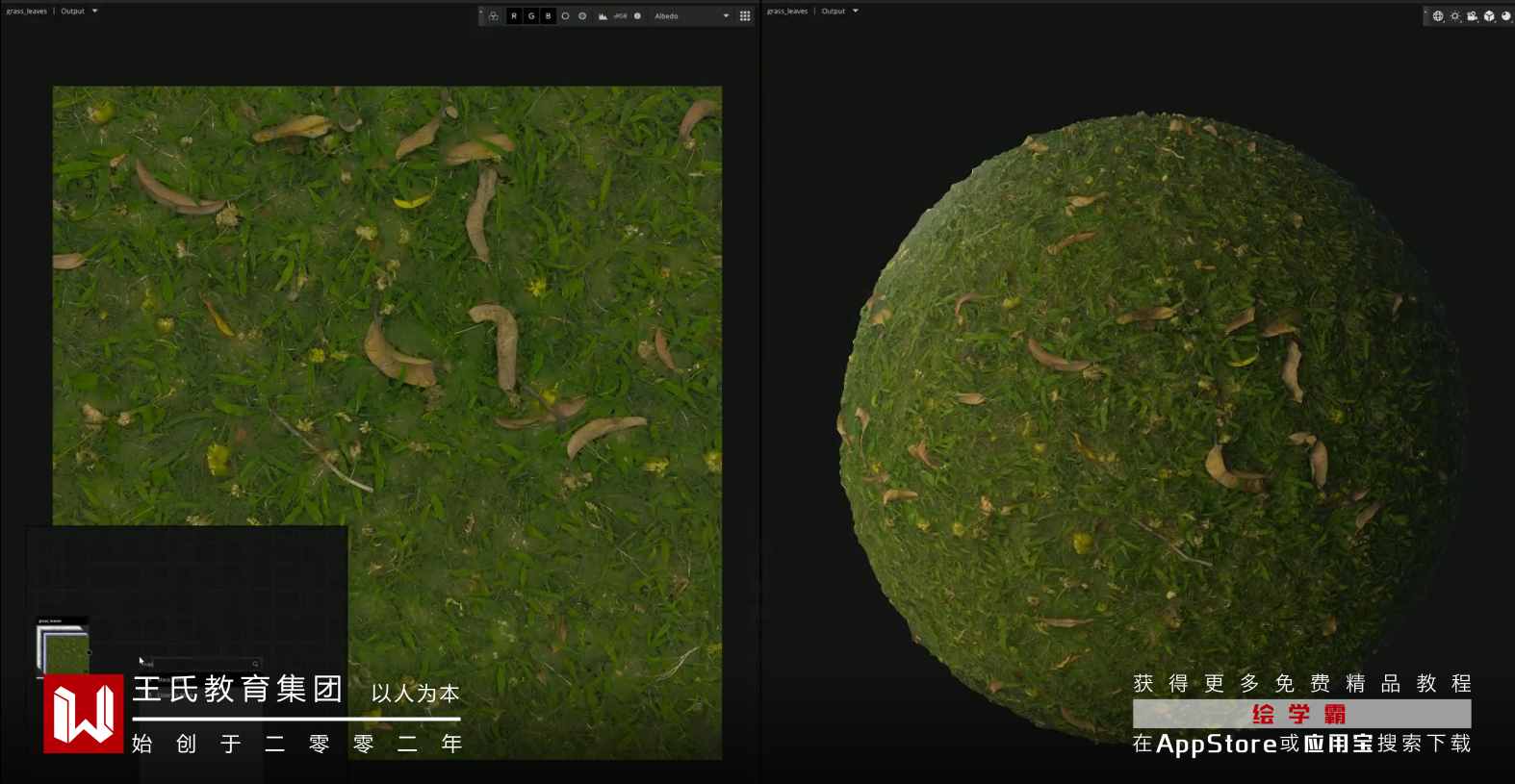The height and width of the screenshot is (784, 1515).
Task: Toggle the B channel in 2D view
Action: pyautogui.click(x=549, y=16)
